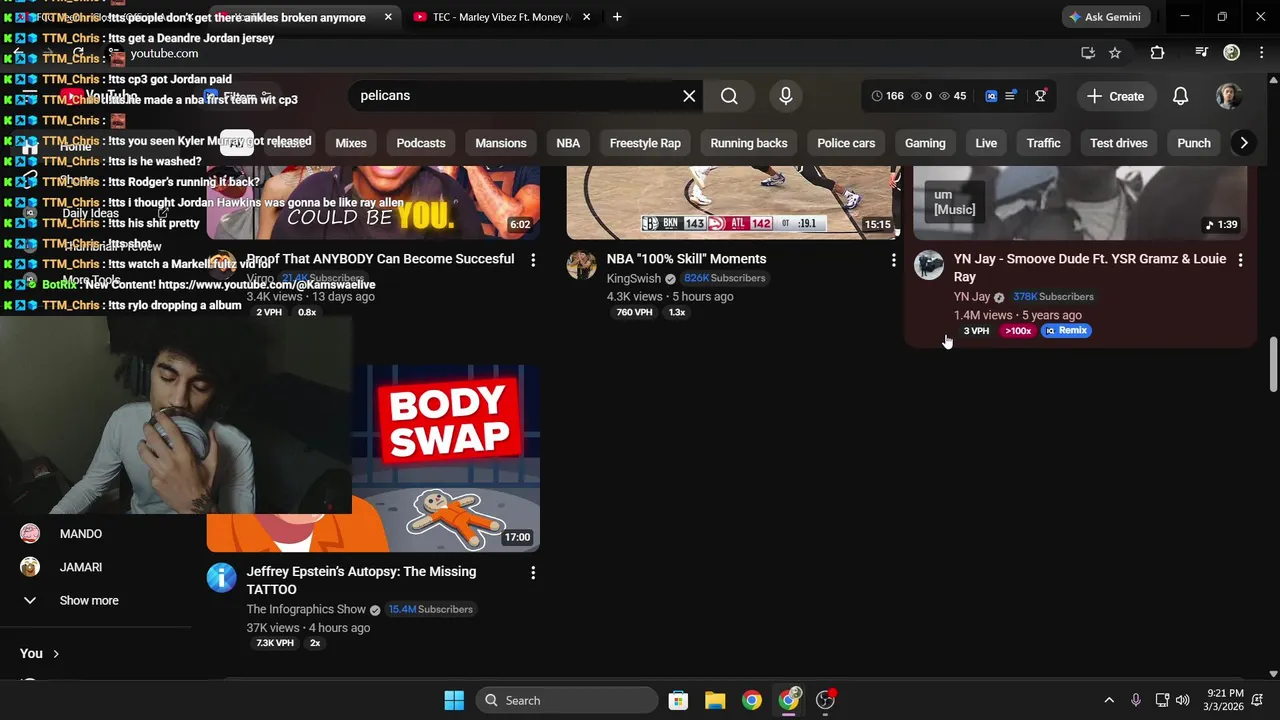Open the Chrome profile avatar

[1232, 53]
